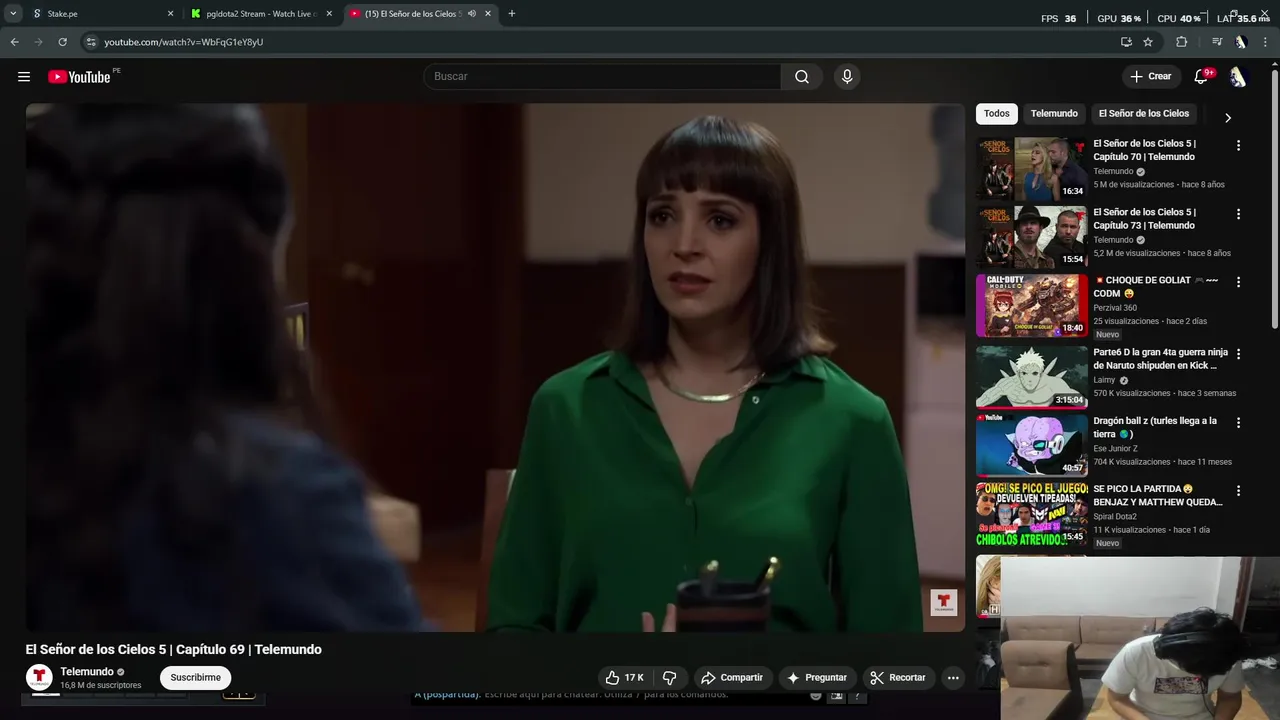This screenshot has height=720, width=1280.
Task: Open the Telemundo channel avatar
Action: 39,678
